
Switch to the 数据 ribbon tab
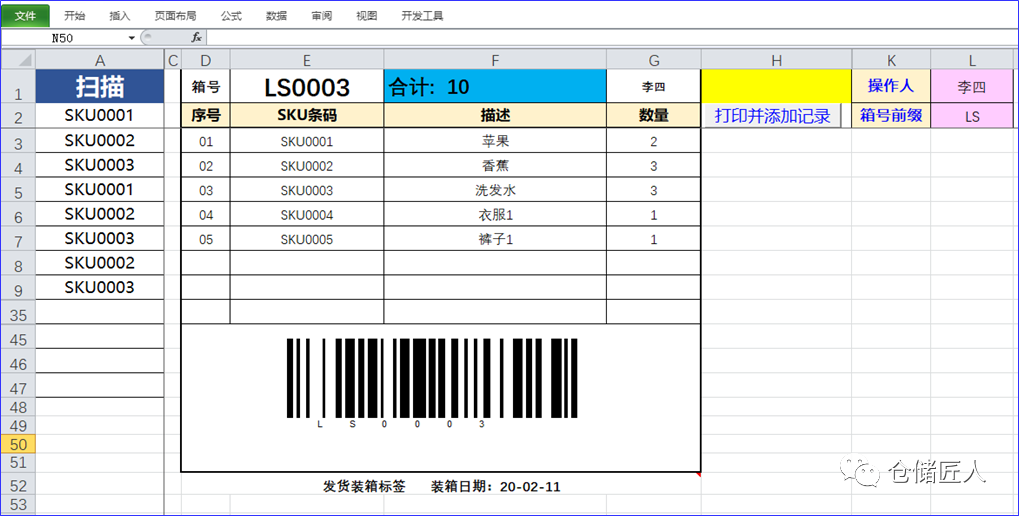pos(276,16)
